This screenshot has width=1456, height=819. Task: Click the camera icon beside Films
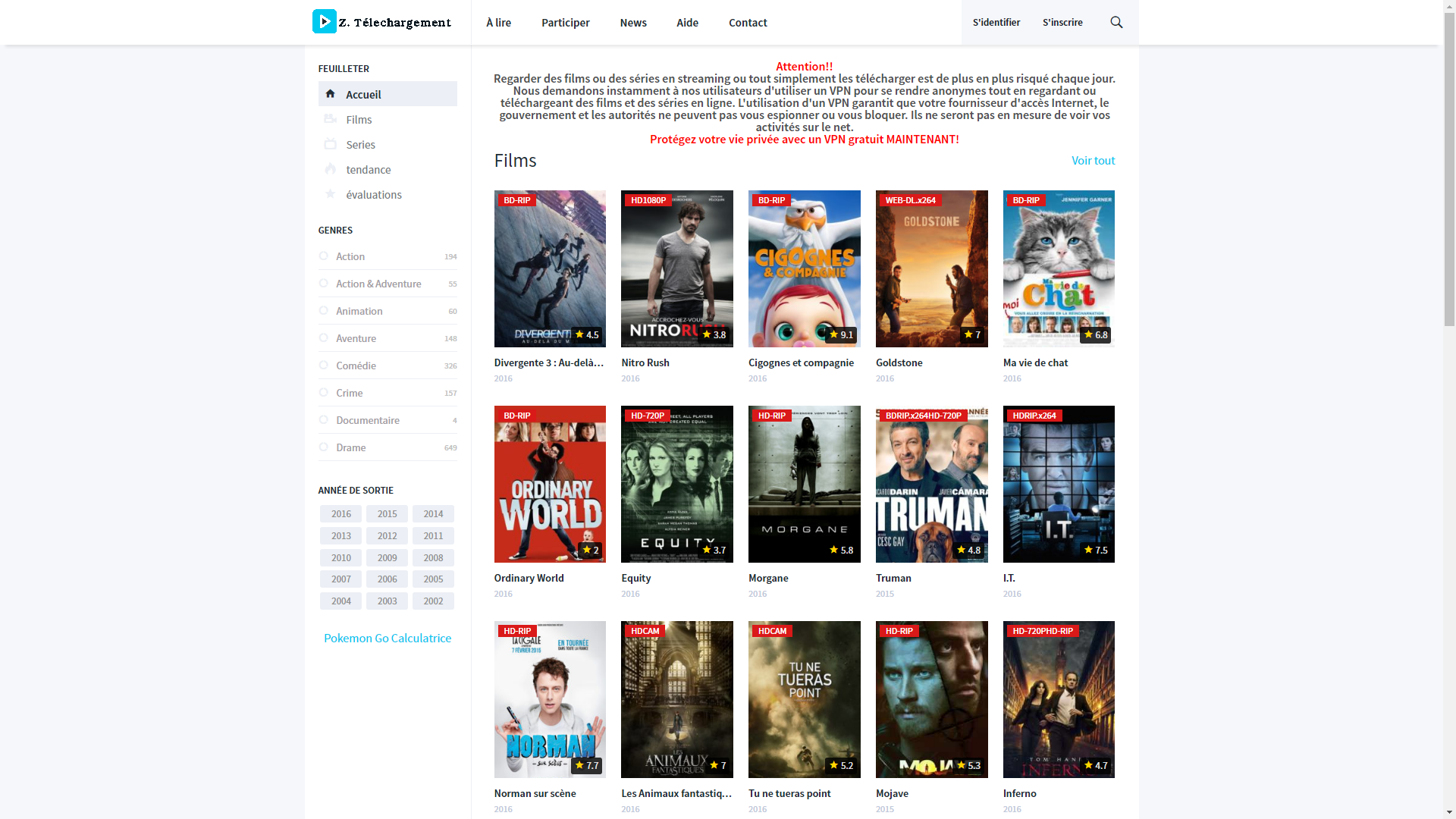[x=330, y=119]
